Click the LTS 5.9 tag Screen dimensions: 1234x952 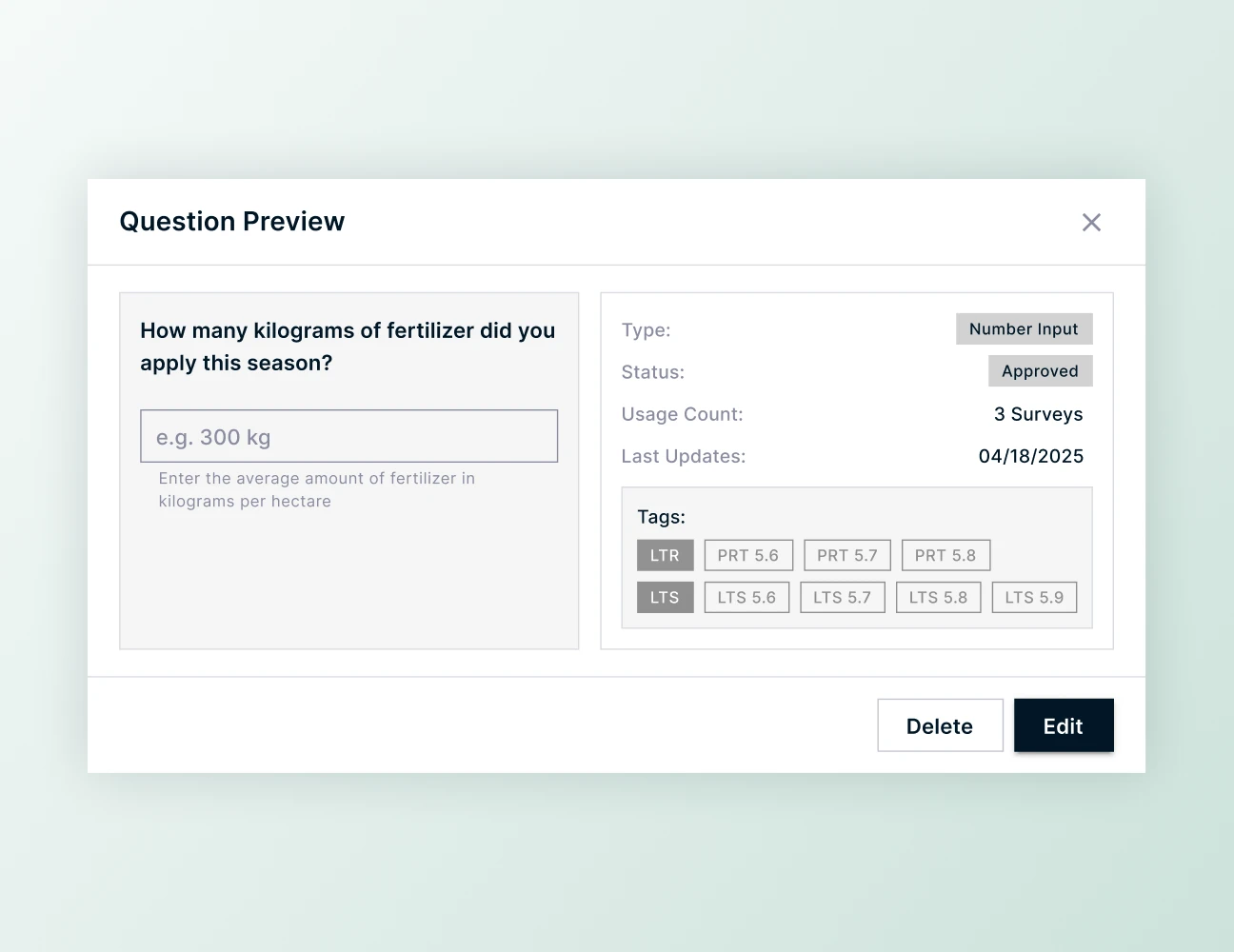(1034, 597)
